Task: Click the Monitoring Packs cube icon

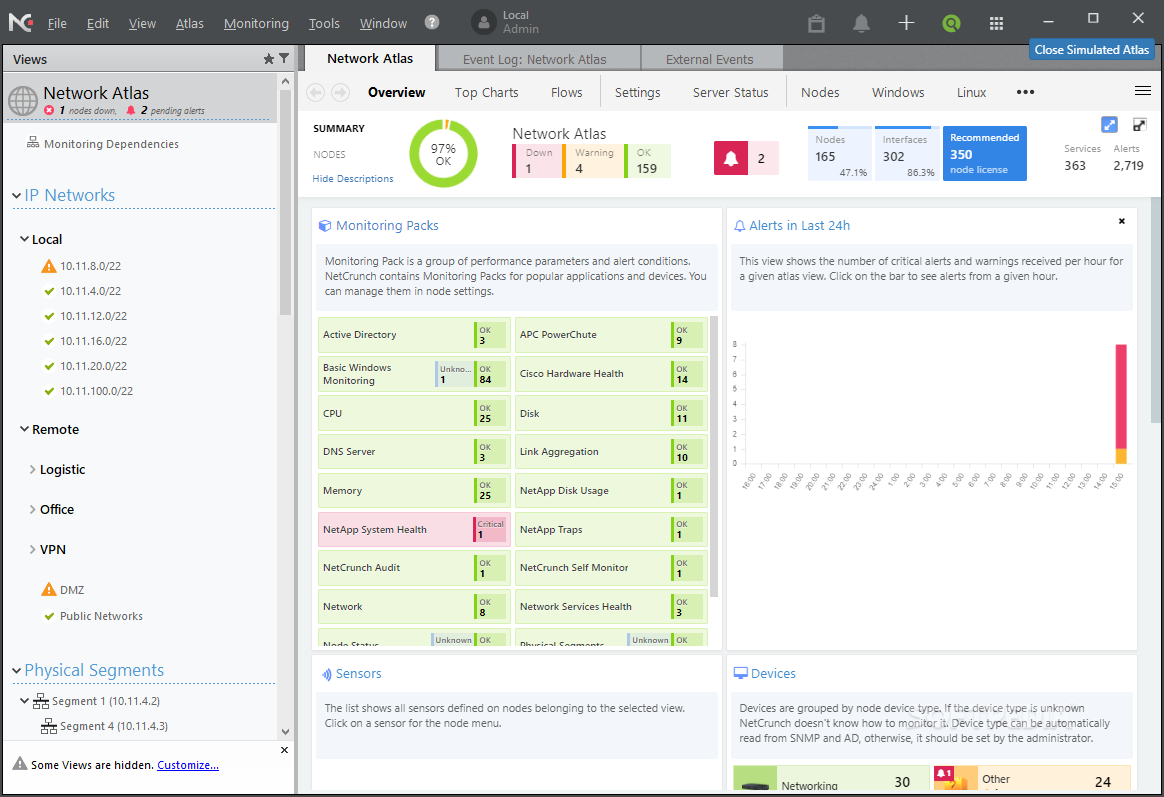Action: pyautogui.click(x=324, y=226)
